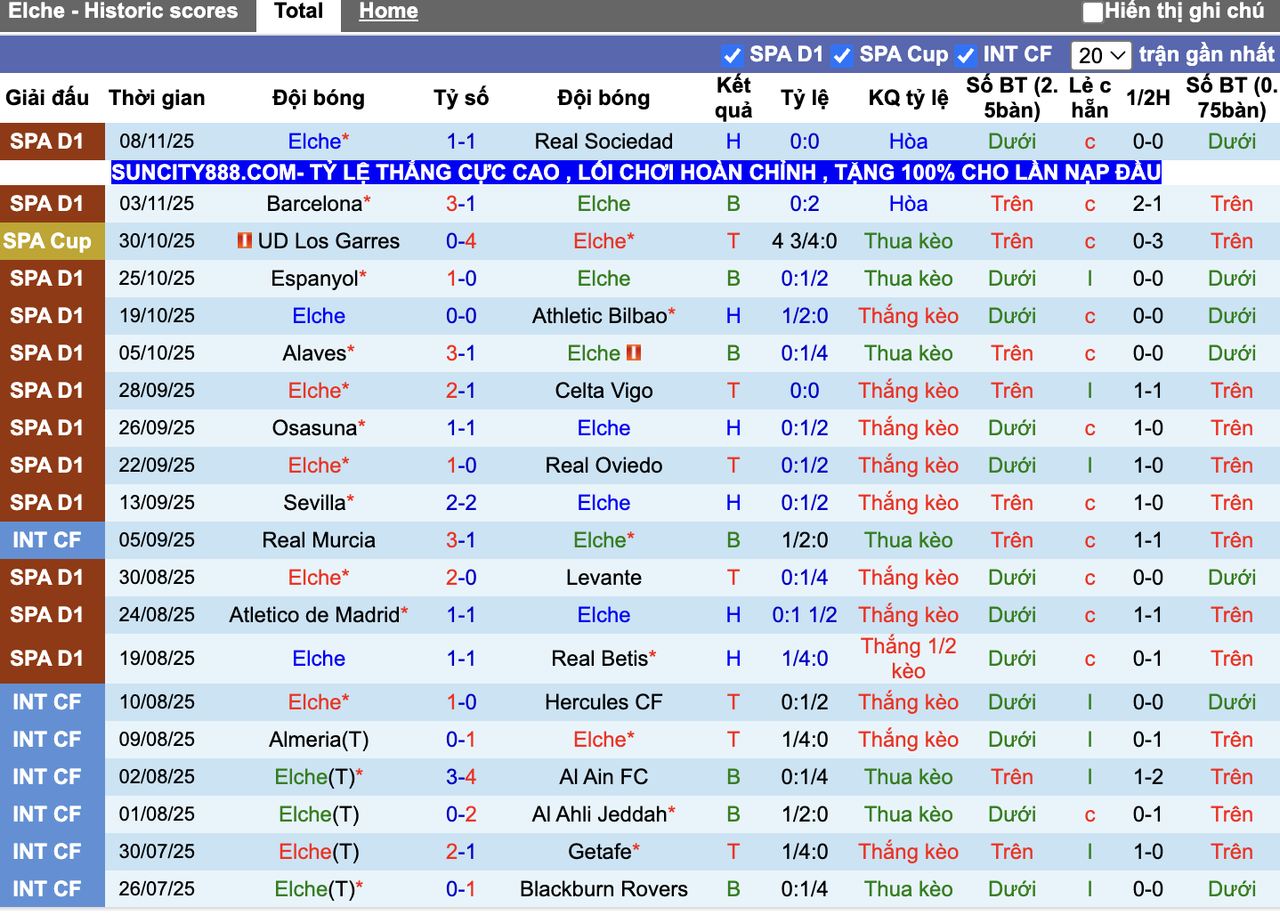Open the Athletic Bilbao team link
The image size is (1280, 915).
(599, 316)
